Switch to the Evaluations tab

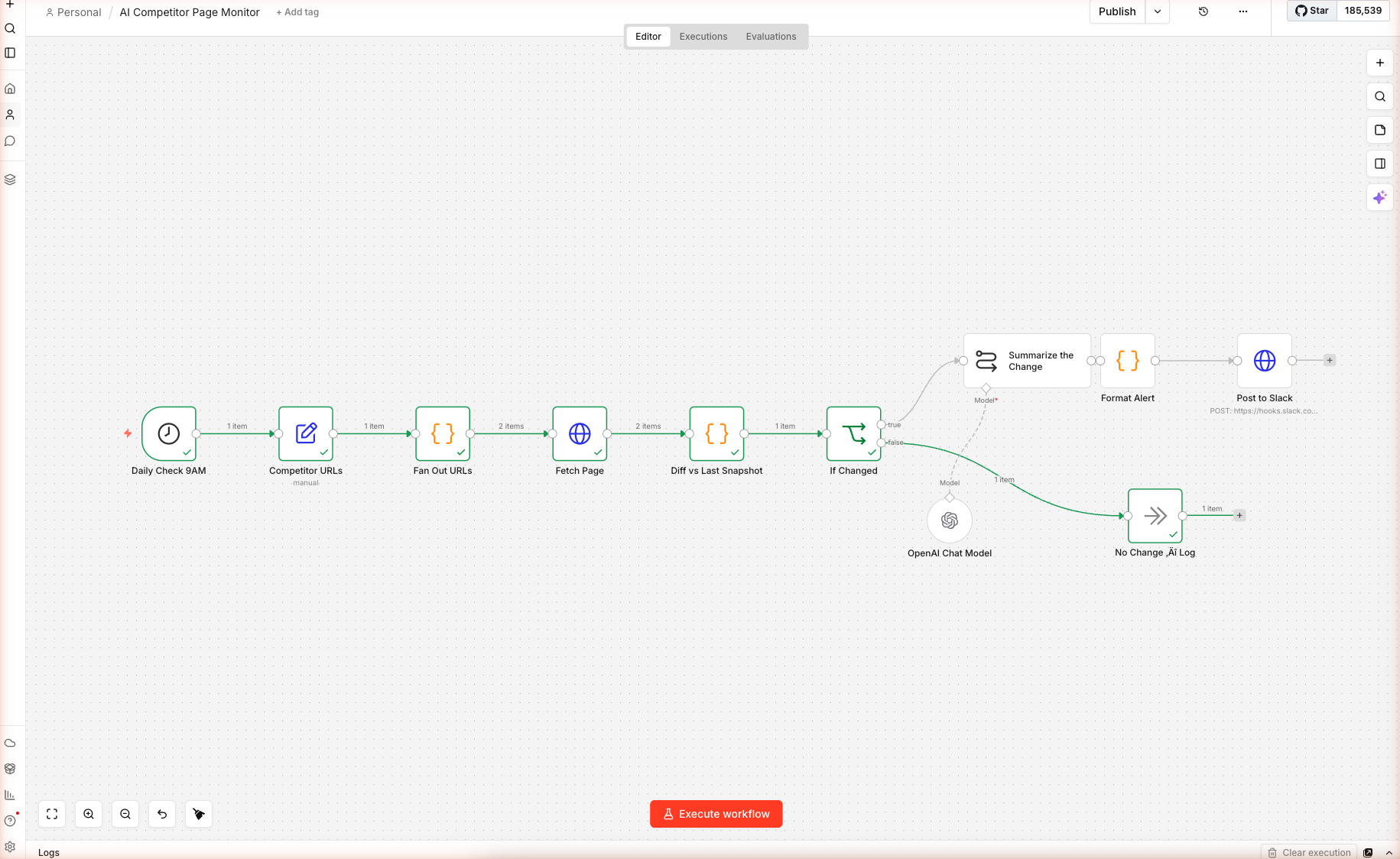tap(771, 37)
